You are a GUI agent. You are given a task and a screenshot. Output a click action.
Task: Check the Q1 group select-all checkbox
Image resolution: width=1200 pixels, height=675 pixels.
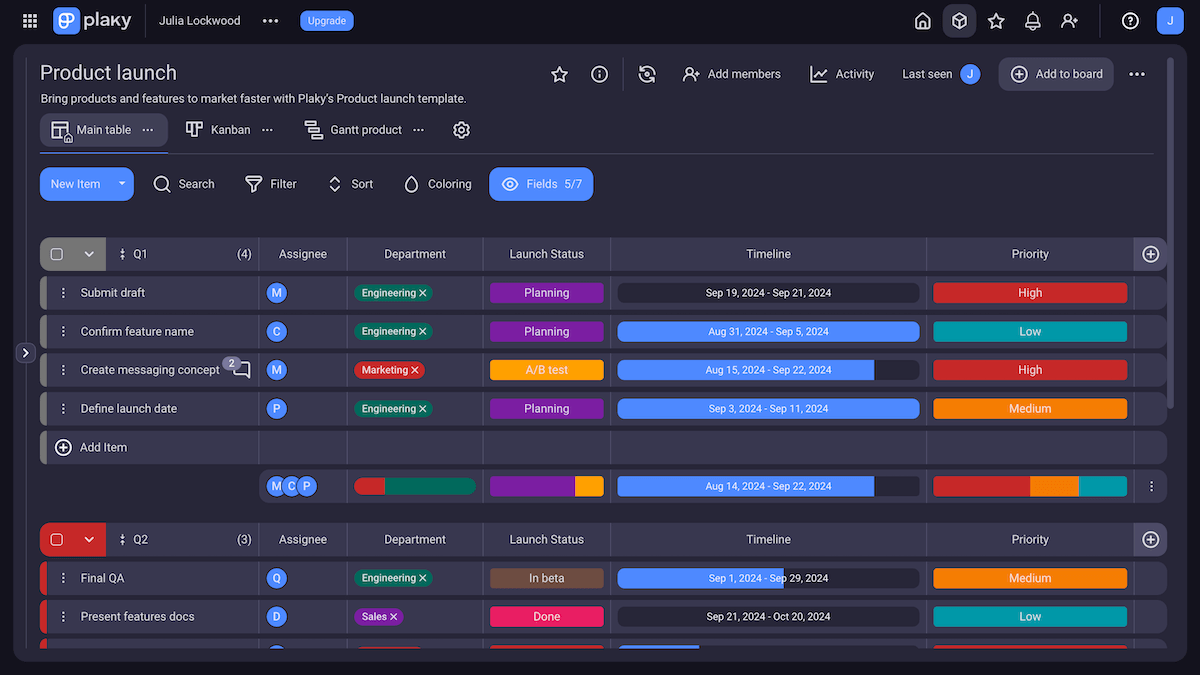pyautogui.click(x=57, y=254)
